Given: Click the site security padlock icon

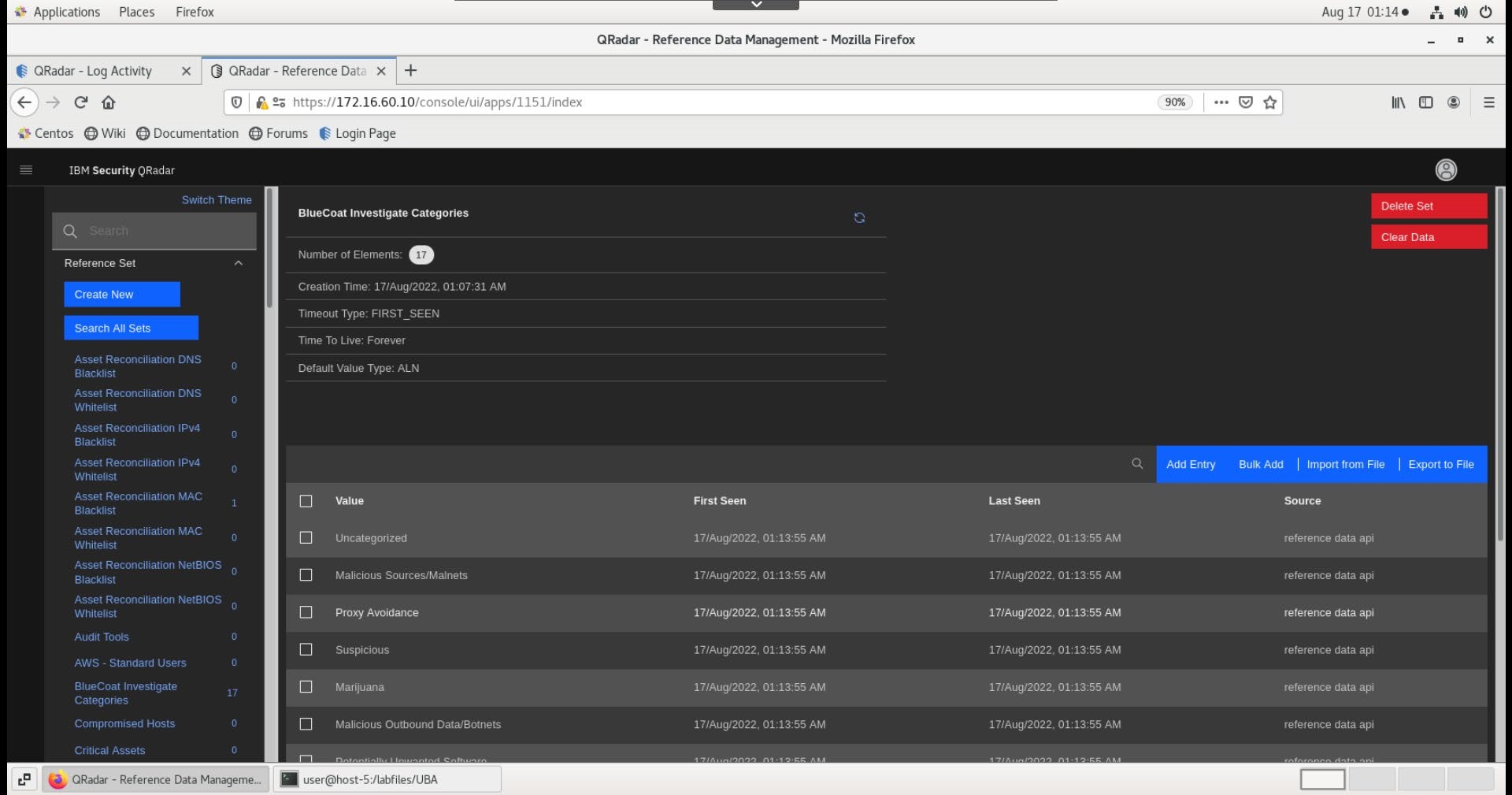Looking at the screenshot, I should click(x=262, y=102).
